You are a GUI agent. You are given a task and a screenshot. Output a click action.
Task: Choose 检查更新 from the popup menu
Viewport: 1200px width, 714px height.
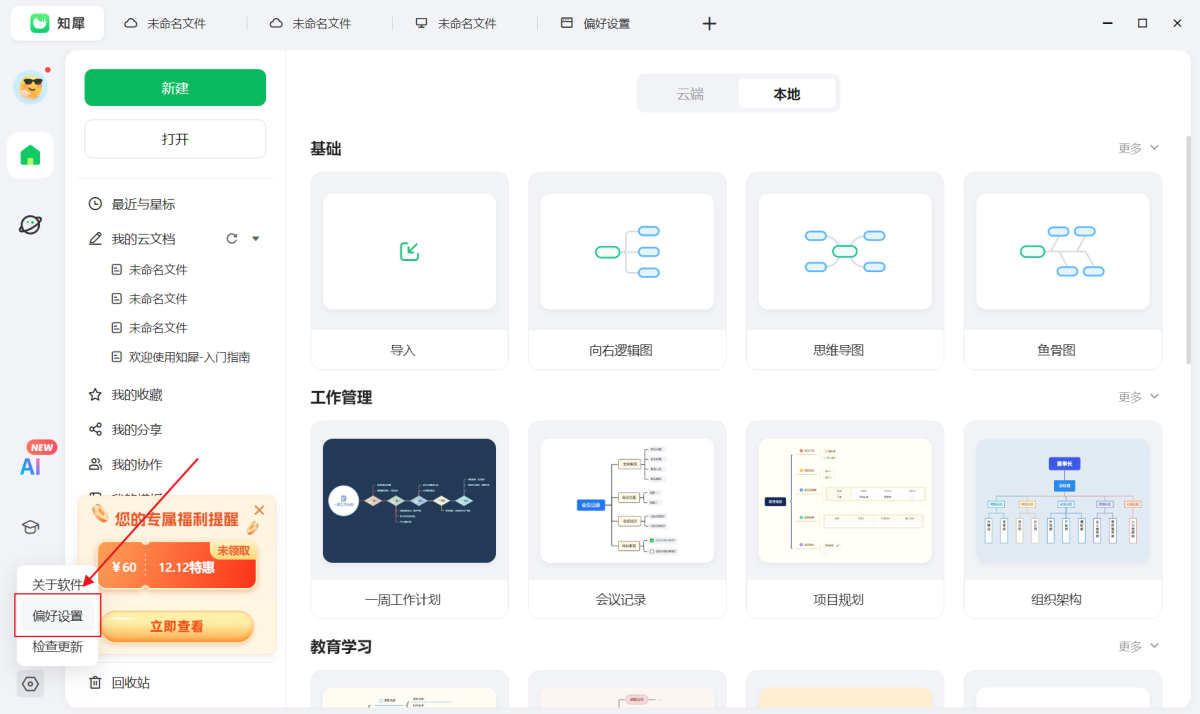pos(57,647)
